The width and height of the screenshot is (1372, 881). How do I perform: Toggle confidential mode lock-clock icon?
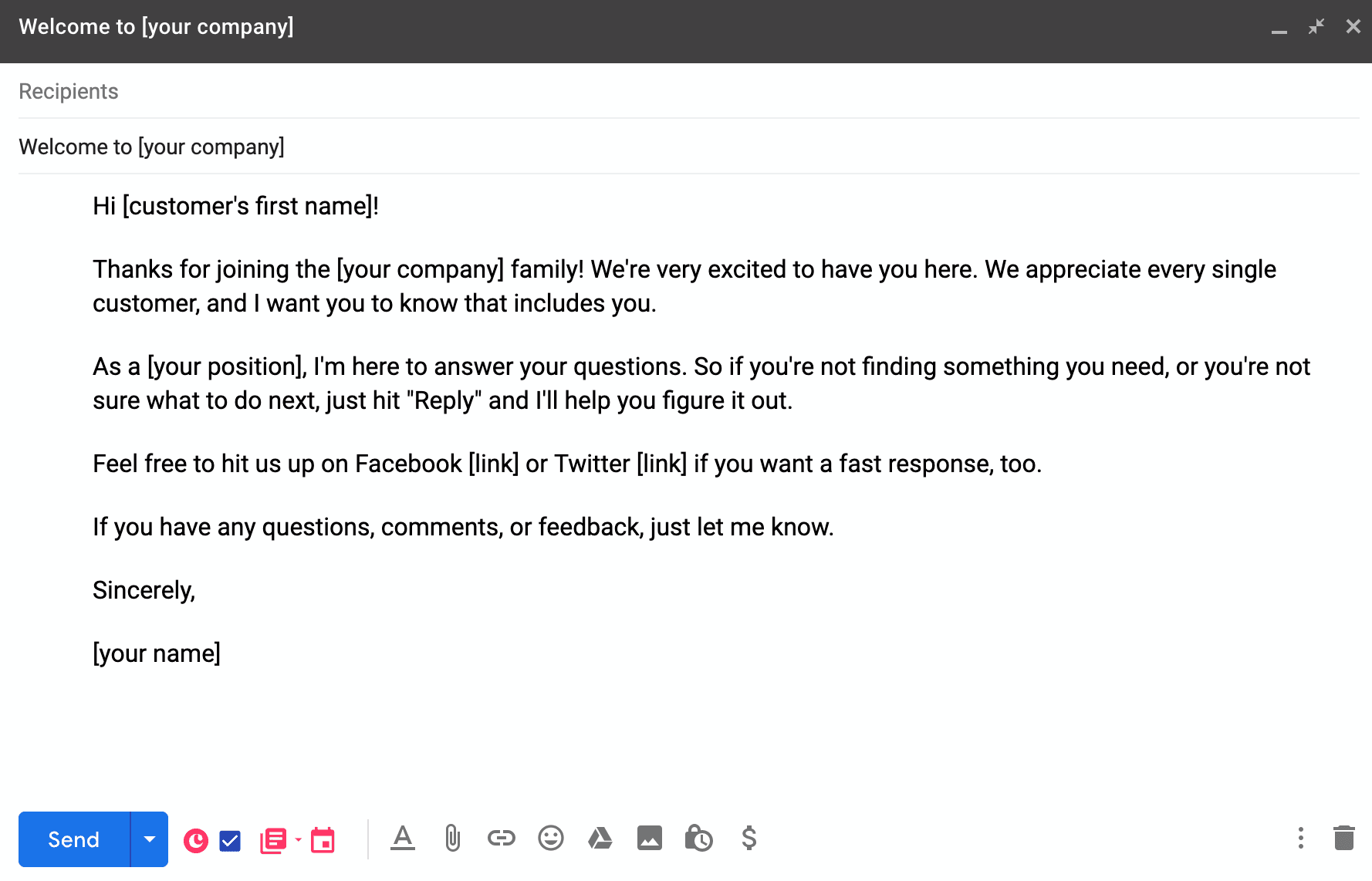[x=699, y=838]
